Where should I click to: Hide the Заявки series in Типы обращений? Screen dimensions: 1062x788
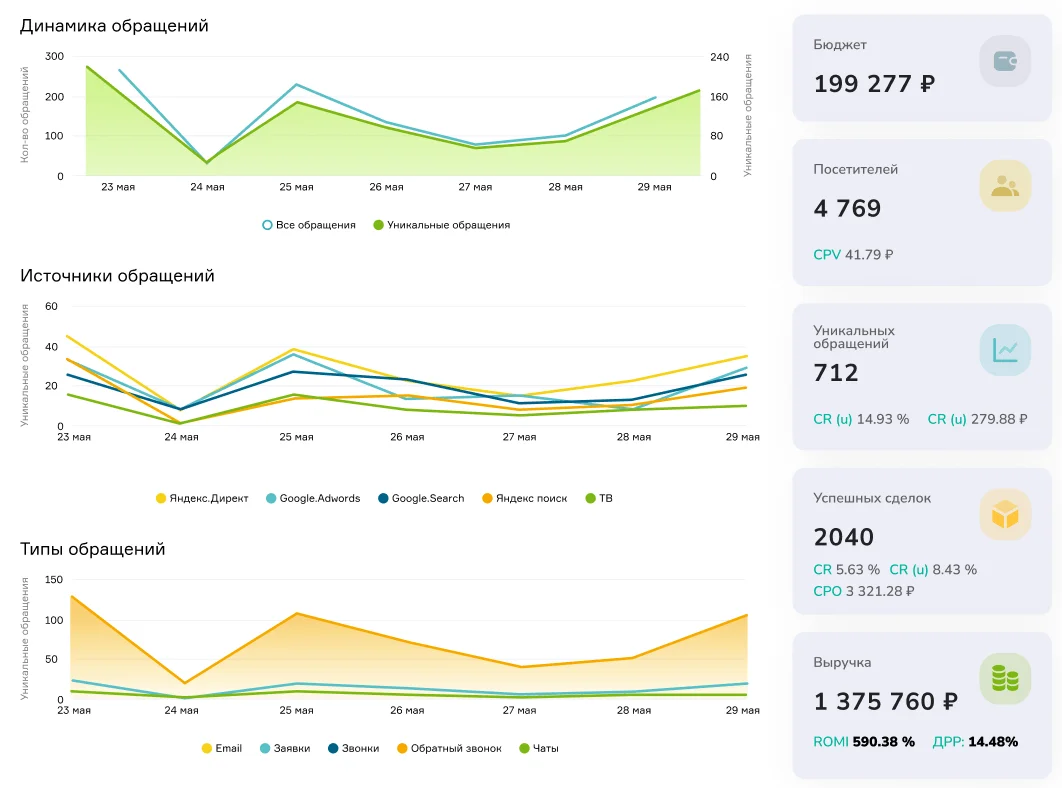[x=285, y=748]
